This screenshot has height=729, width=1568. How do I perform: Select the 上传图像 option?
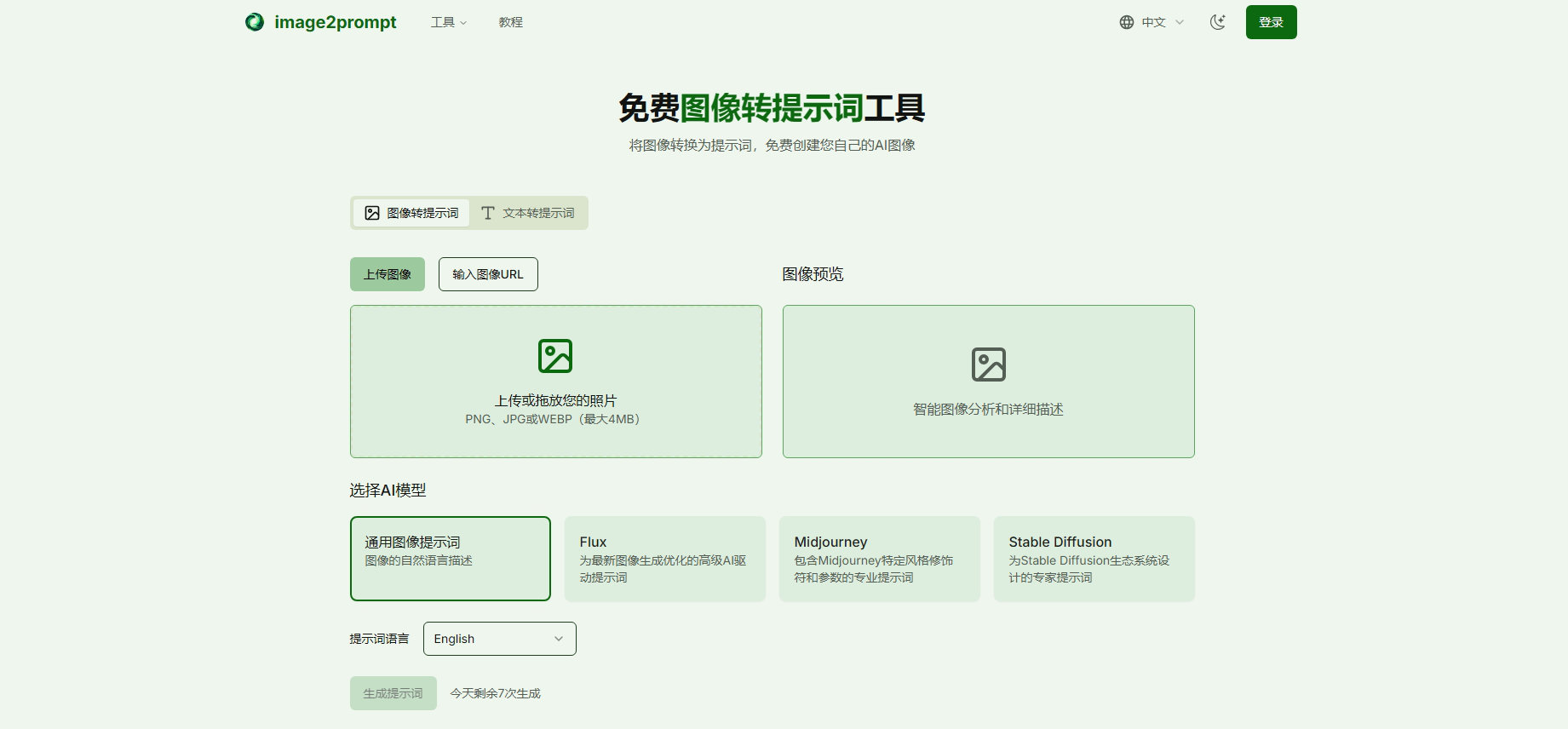pos(388,274)
